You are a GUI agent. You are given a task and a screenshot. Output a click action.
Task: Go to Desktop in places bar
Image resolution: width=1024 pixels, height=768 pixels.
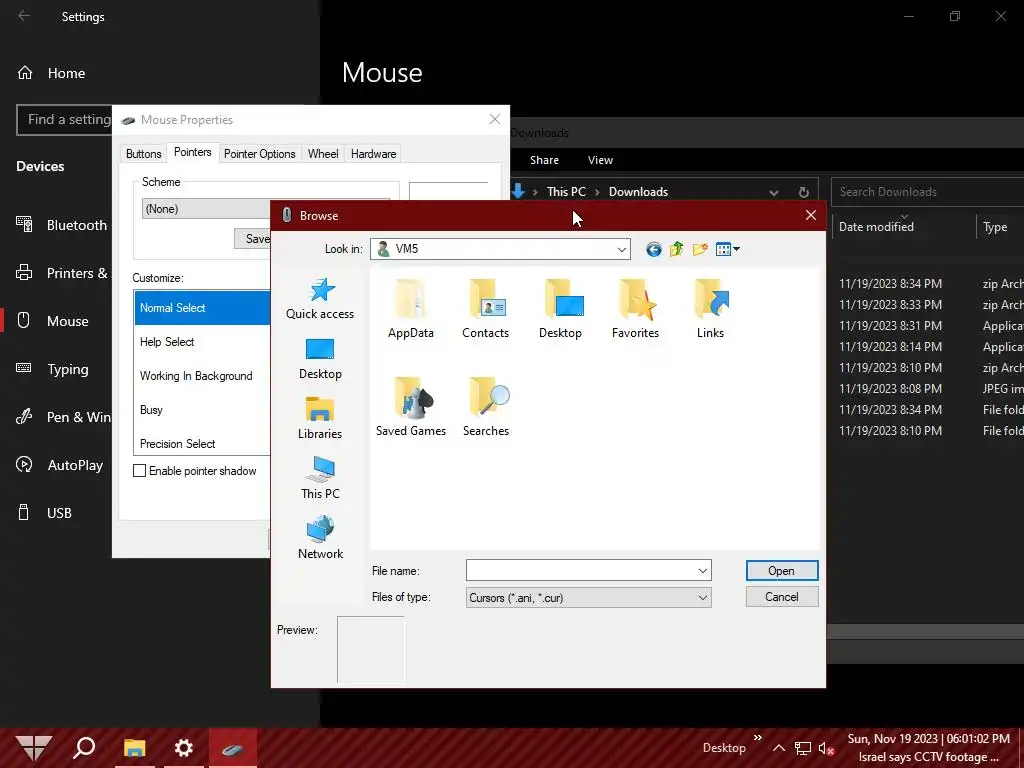point(320,359)
